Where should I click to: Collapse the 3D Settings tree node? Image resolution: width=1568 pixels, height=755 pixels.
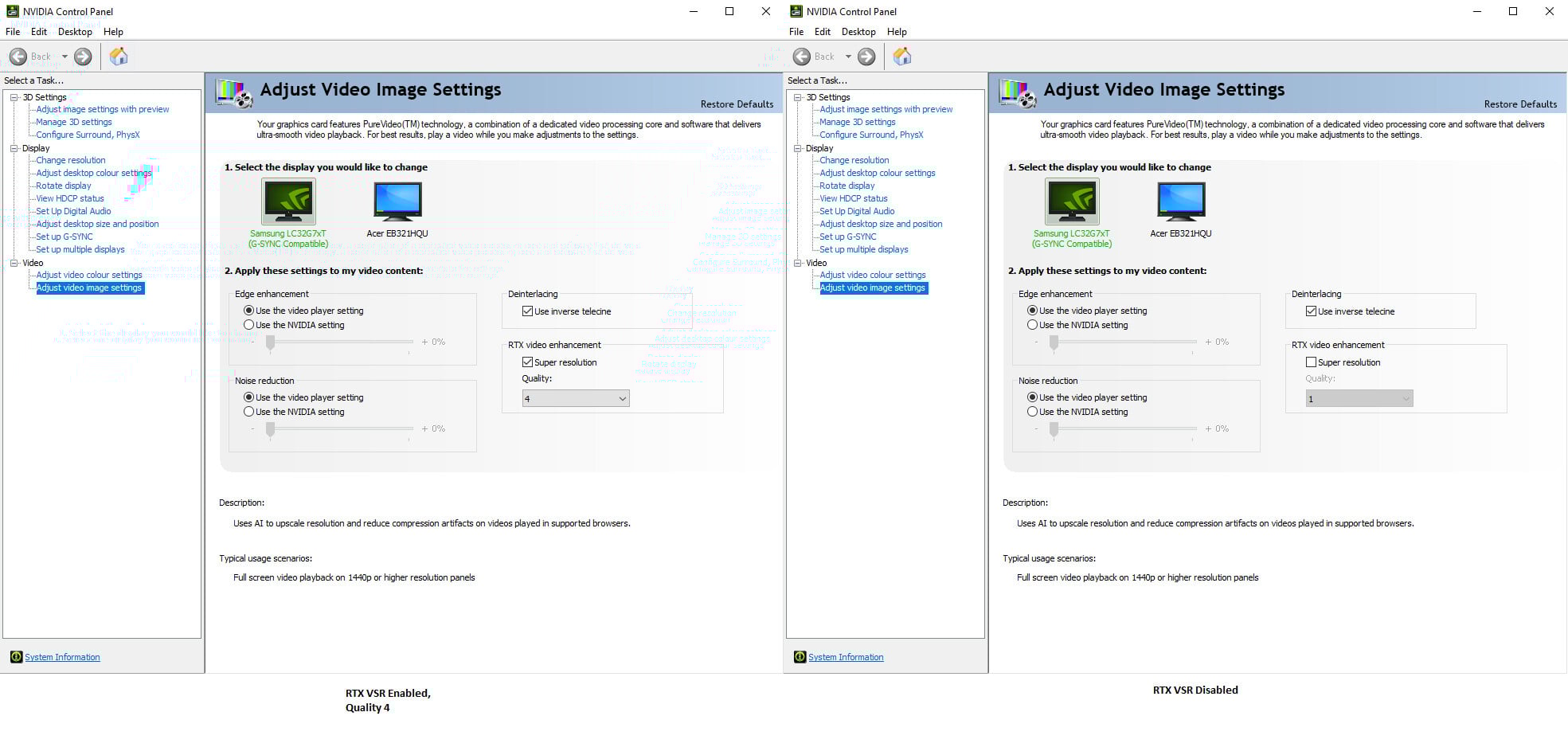point(13,96)
